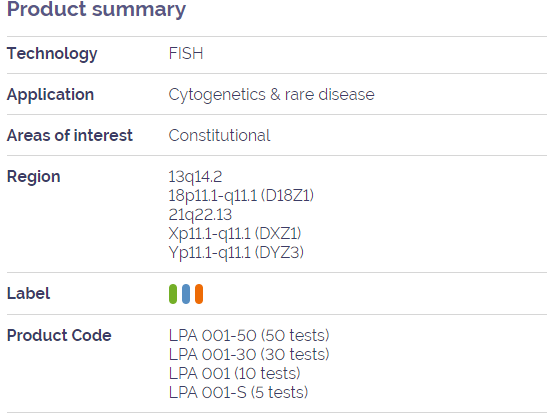Click the Areas of interest row label
Screen dimensions: 553x413
click(70, 135)
